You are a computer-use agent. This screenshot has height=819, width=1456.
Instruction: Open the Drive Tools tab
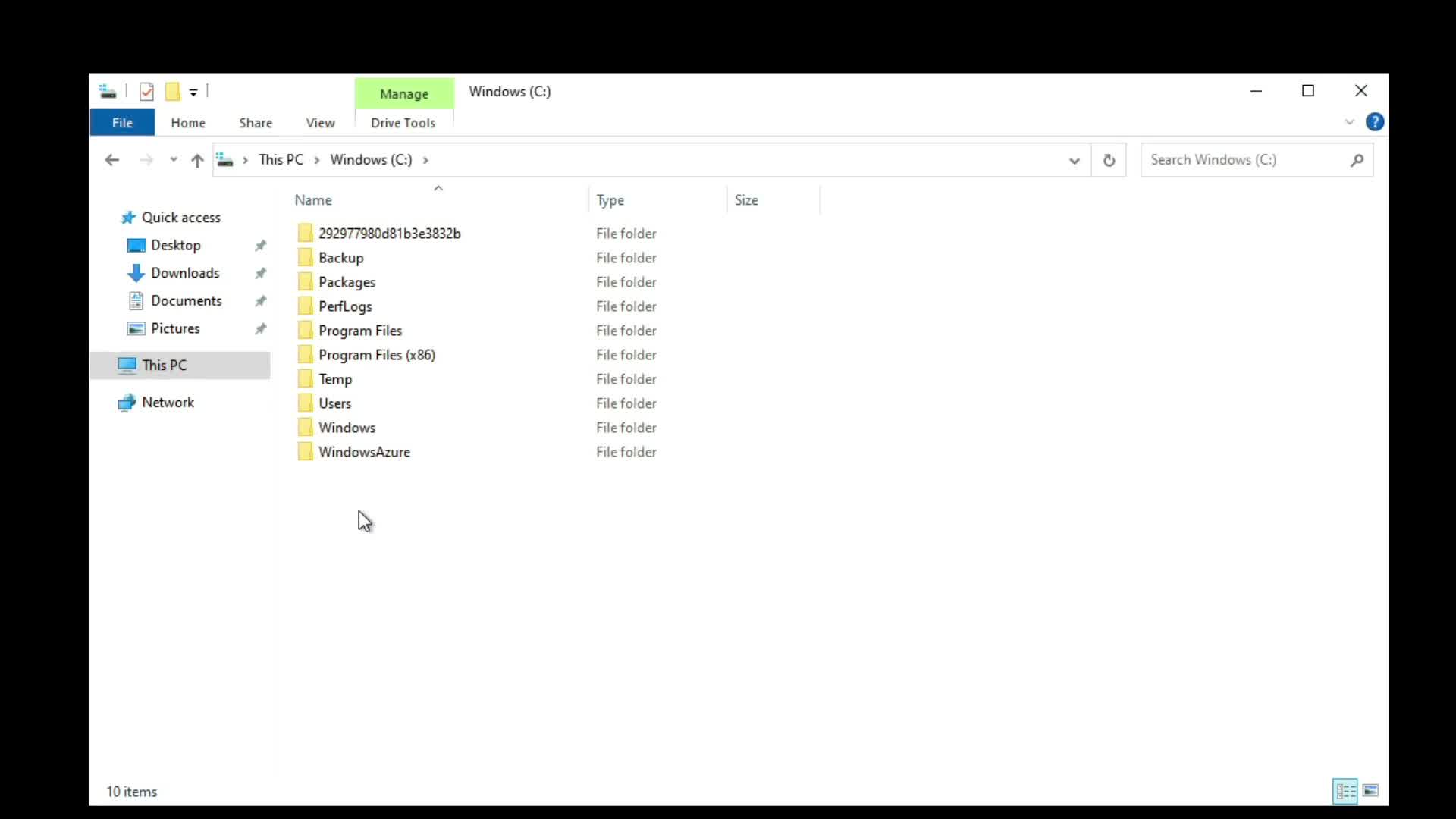click(403, 123)
